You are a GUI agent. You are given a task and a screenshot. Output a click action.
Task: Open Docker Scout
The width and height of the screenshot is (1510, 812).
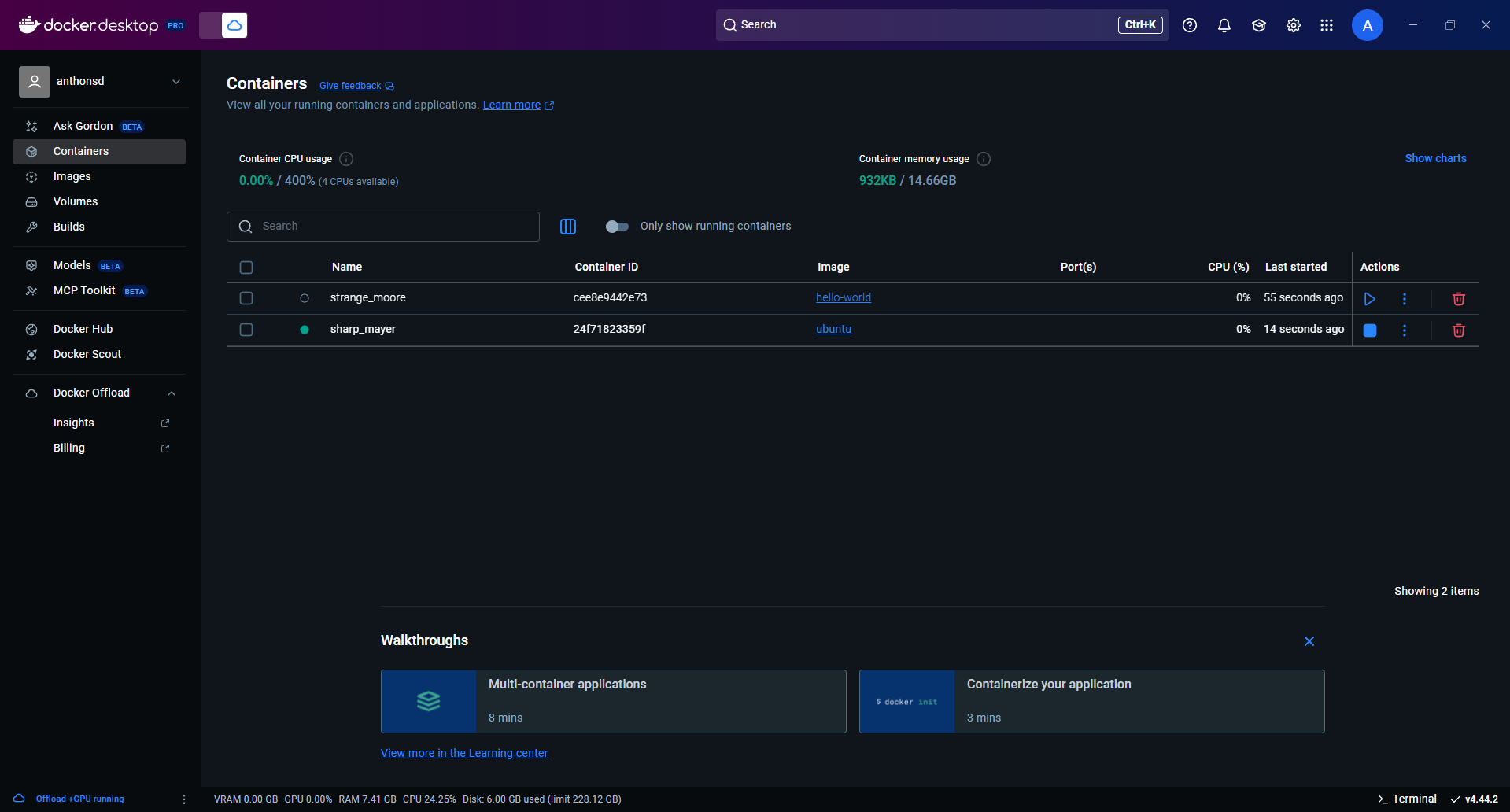coord(99,354)
